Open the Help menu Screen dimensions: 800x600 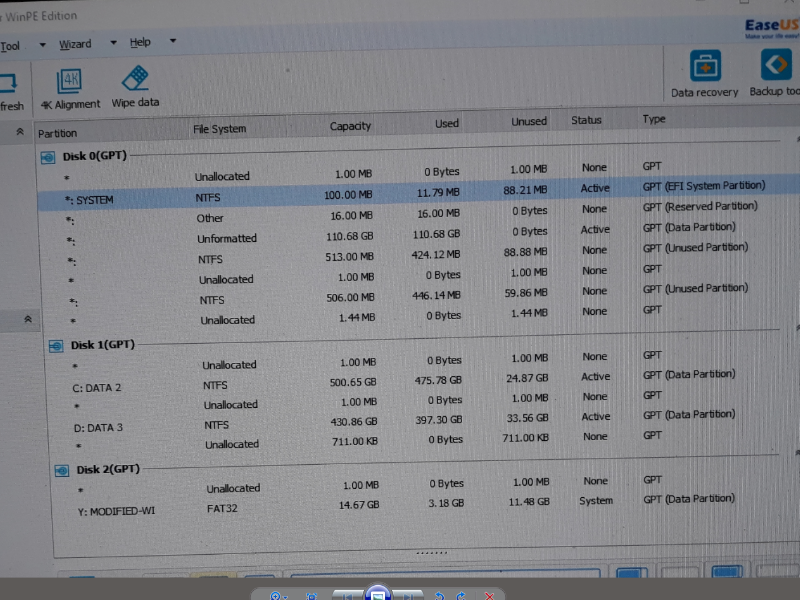(x=140, y=42)
